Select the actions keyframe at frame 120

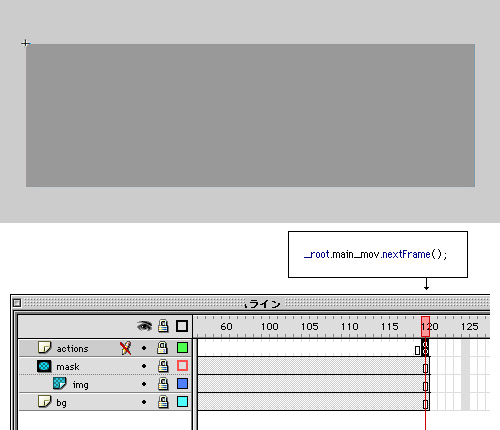tap(425, 348)
